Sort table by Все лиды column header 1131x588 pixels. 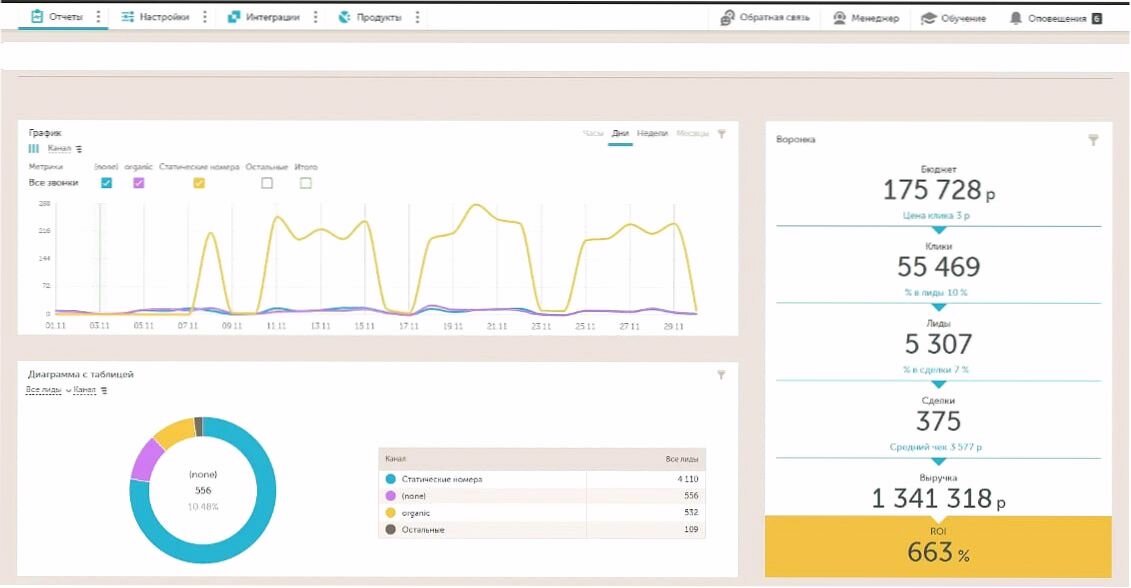click(x=682, y=459)
